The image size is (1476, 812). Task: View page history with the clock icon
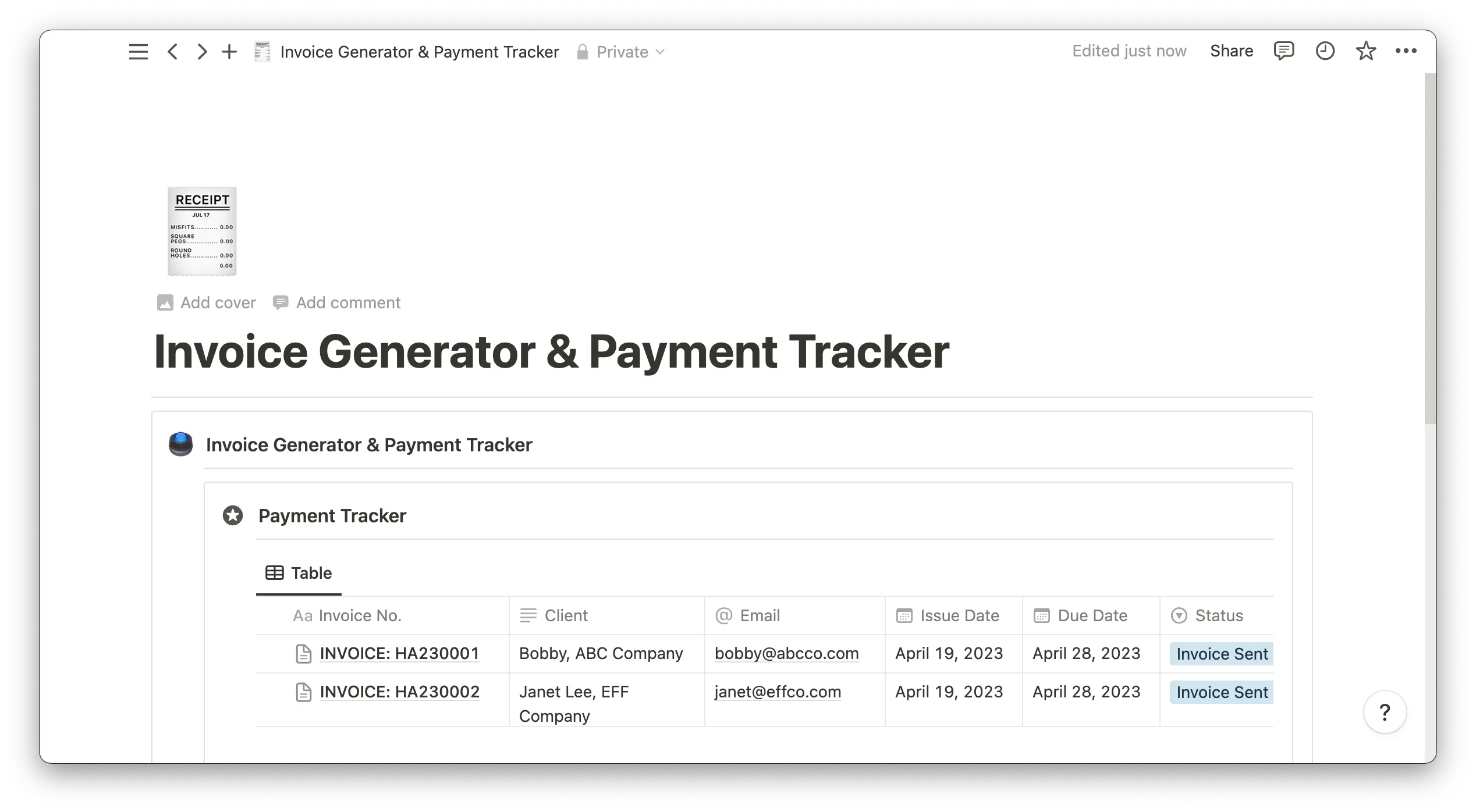click(1325, 51)
